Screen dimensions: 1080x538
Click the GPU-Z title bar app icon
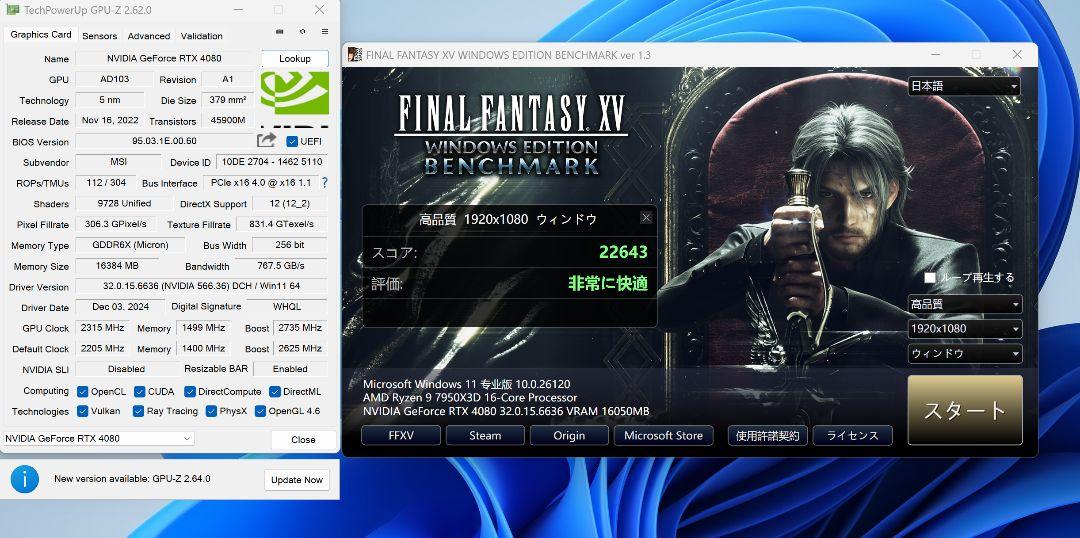pyautogui.click(x=12, y=10)
